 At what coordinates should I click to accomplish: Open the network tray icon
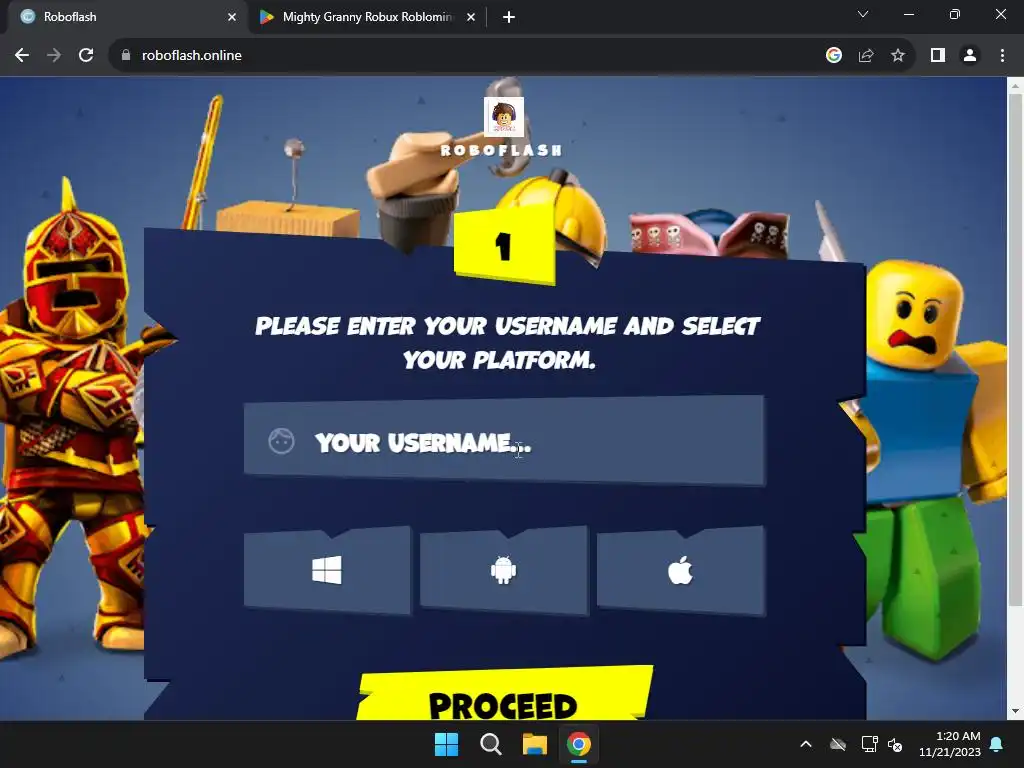pos(869,744)
